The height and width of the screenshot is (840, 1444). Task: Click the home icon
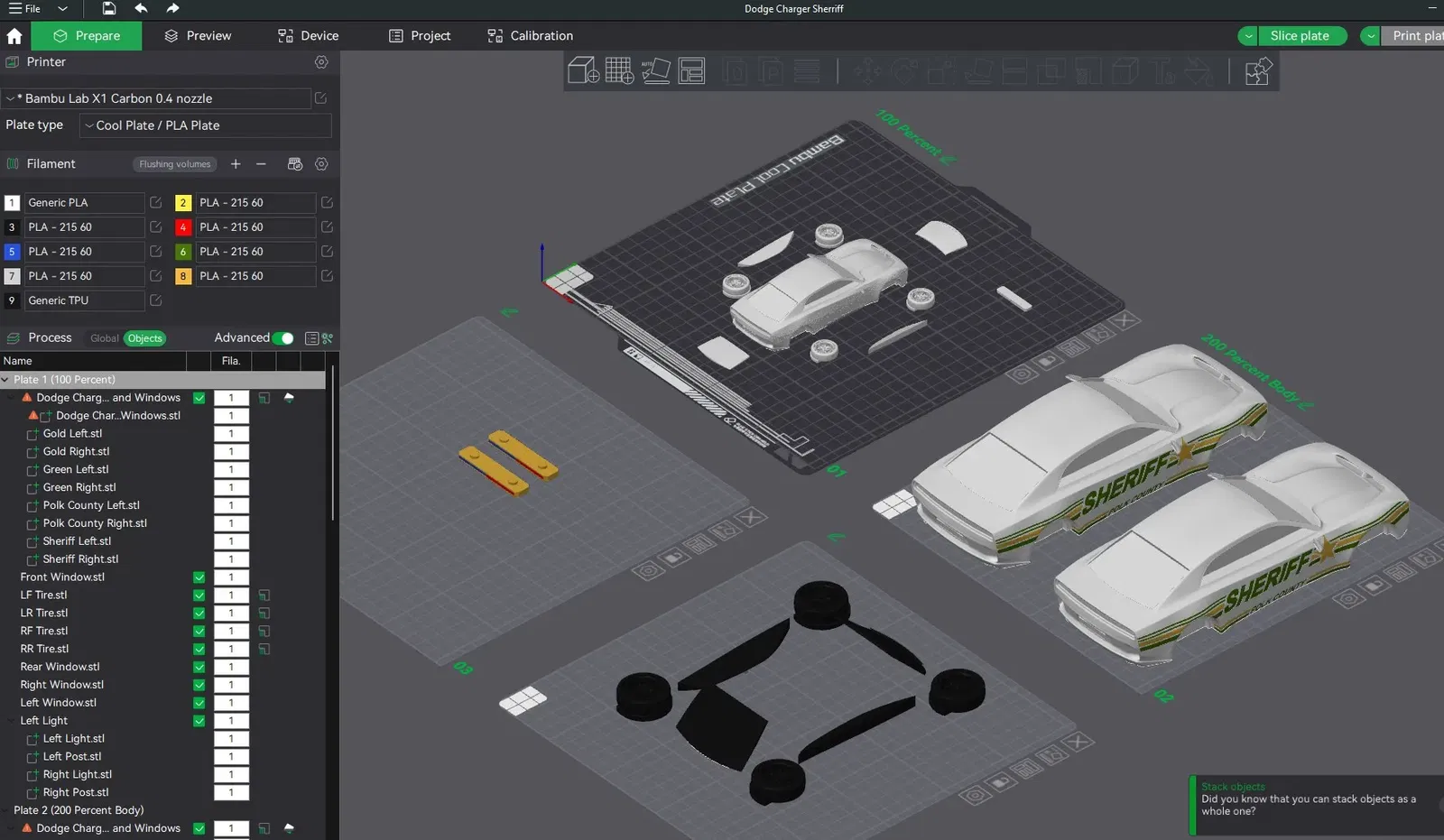[14, 36]
